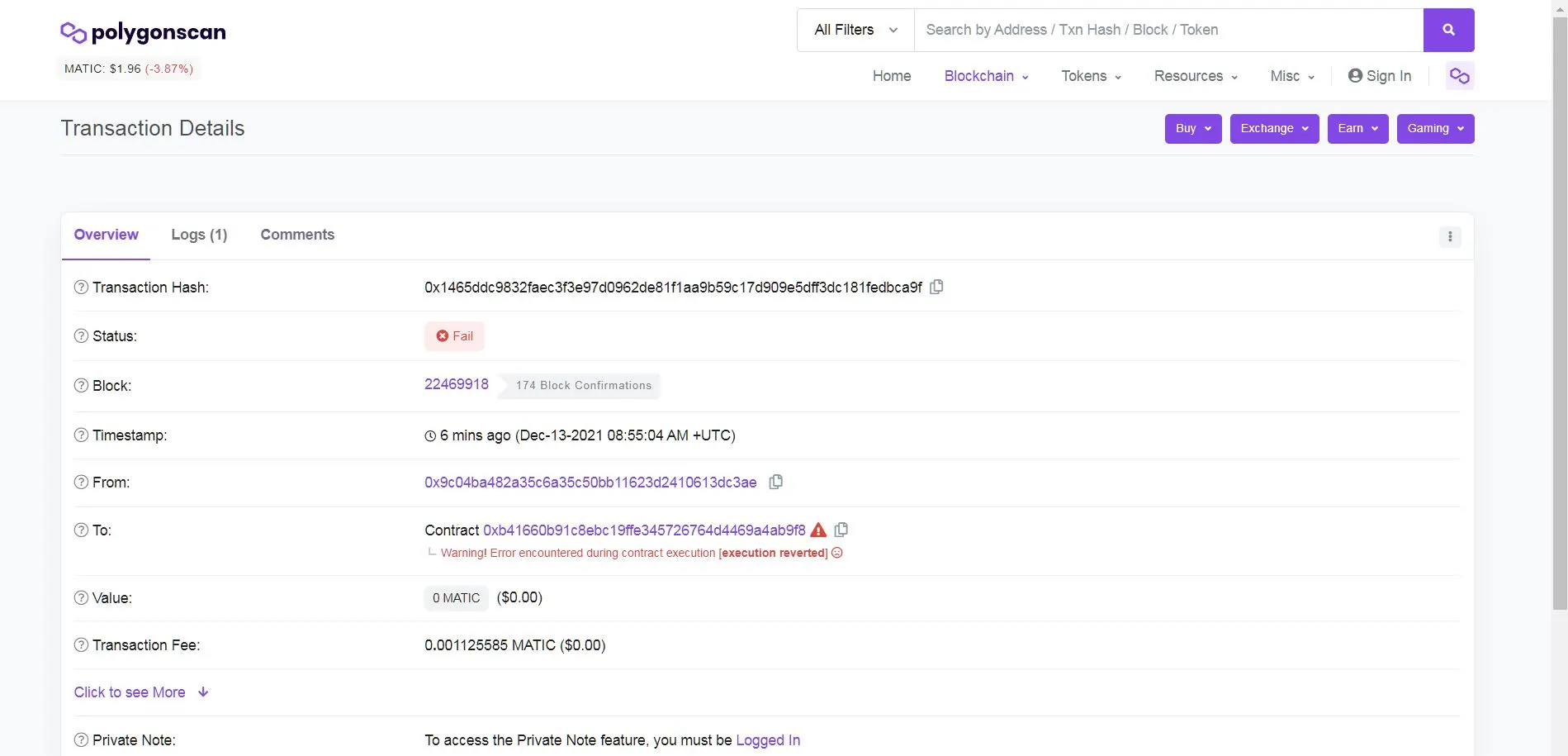The height and width of the screenshot is (756, 1568).
Task: Switch to the Comments tab
Action: 297,235
